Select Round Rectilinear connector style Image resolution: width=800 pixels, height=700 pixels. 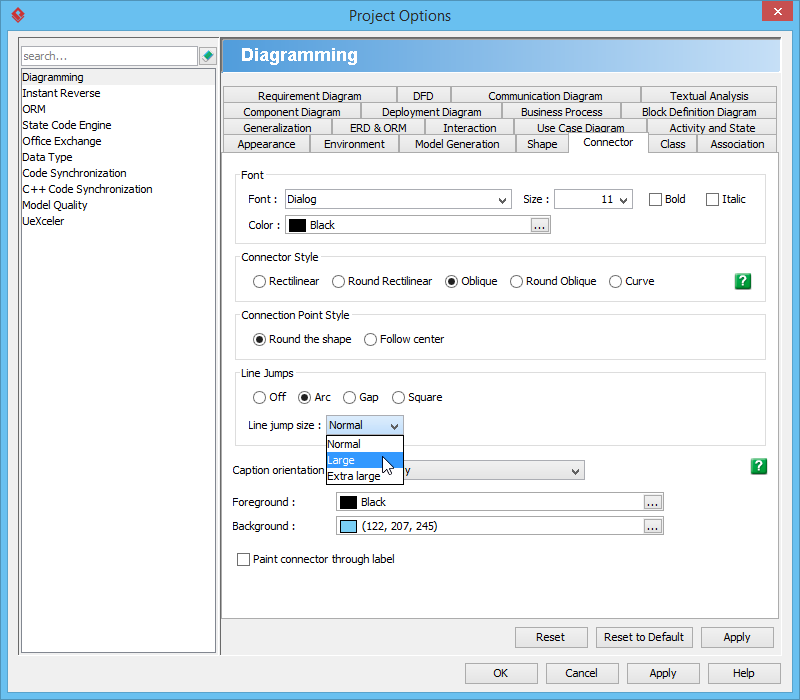[338, 282]
